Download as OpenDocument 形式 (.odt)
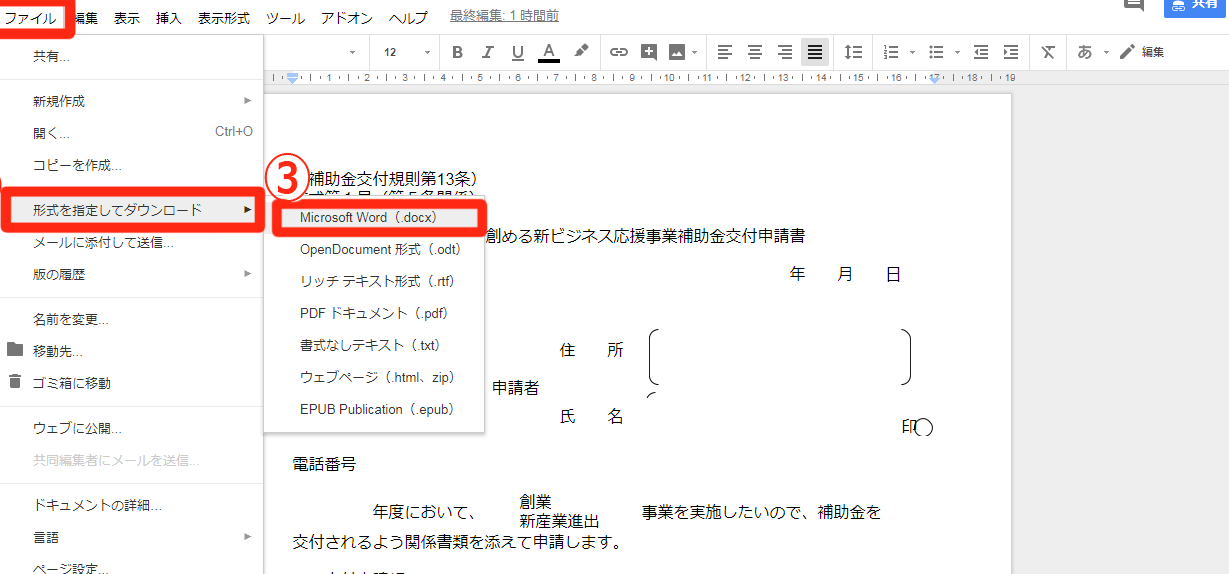 [374, 249]
